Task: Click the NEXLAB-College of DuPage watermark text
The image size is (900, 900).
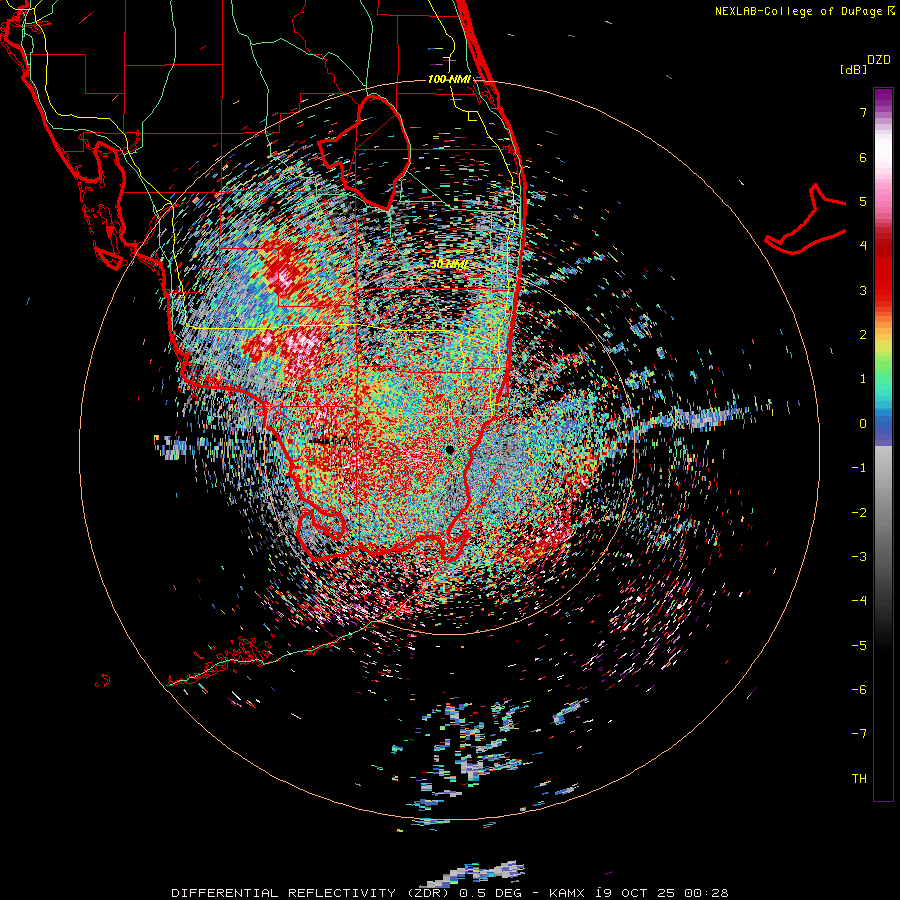Action: click(x=804, y=11)
